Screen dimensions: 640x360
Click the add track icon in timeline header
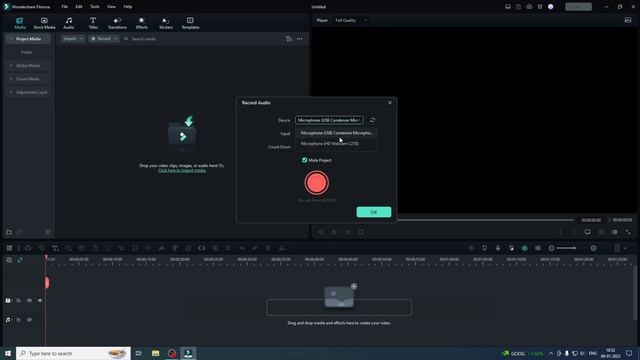tap(9, 260)
